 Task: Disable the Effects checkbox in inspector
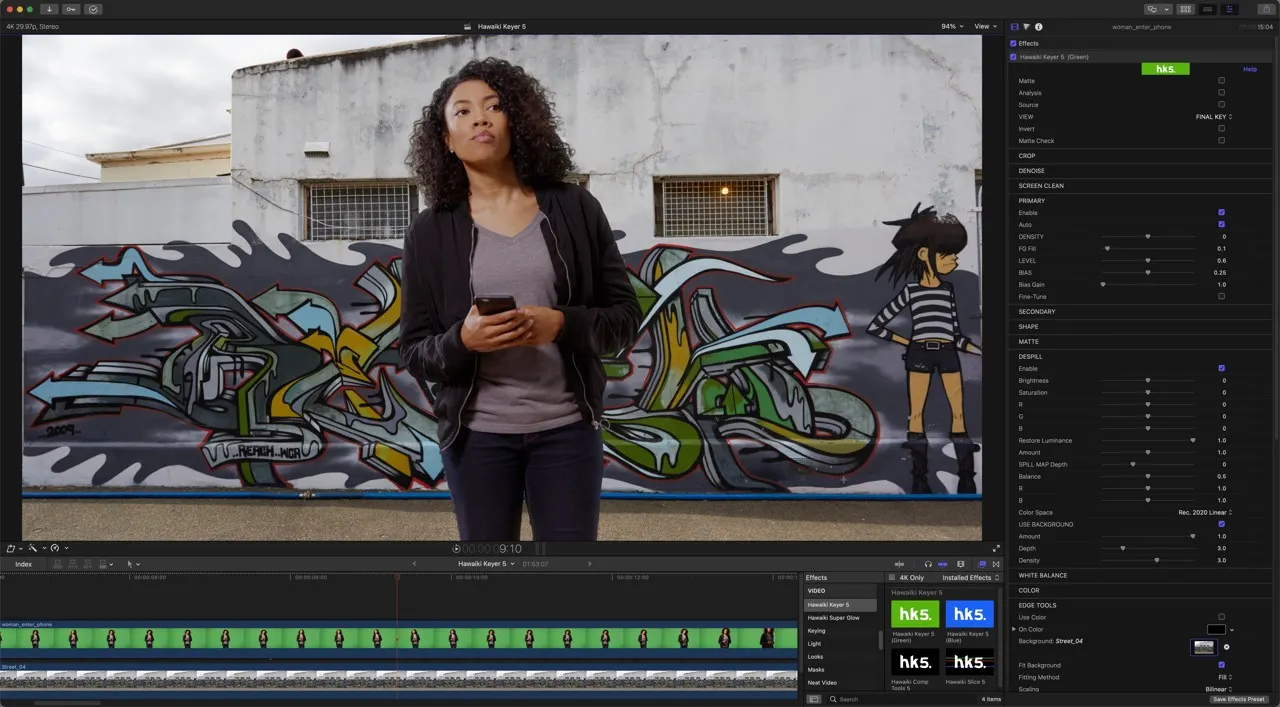click(1014, 44)
